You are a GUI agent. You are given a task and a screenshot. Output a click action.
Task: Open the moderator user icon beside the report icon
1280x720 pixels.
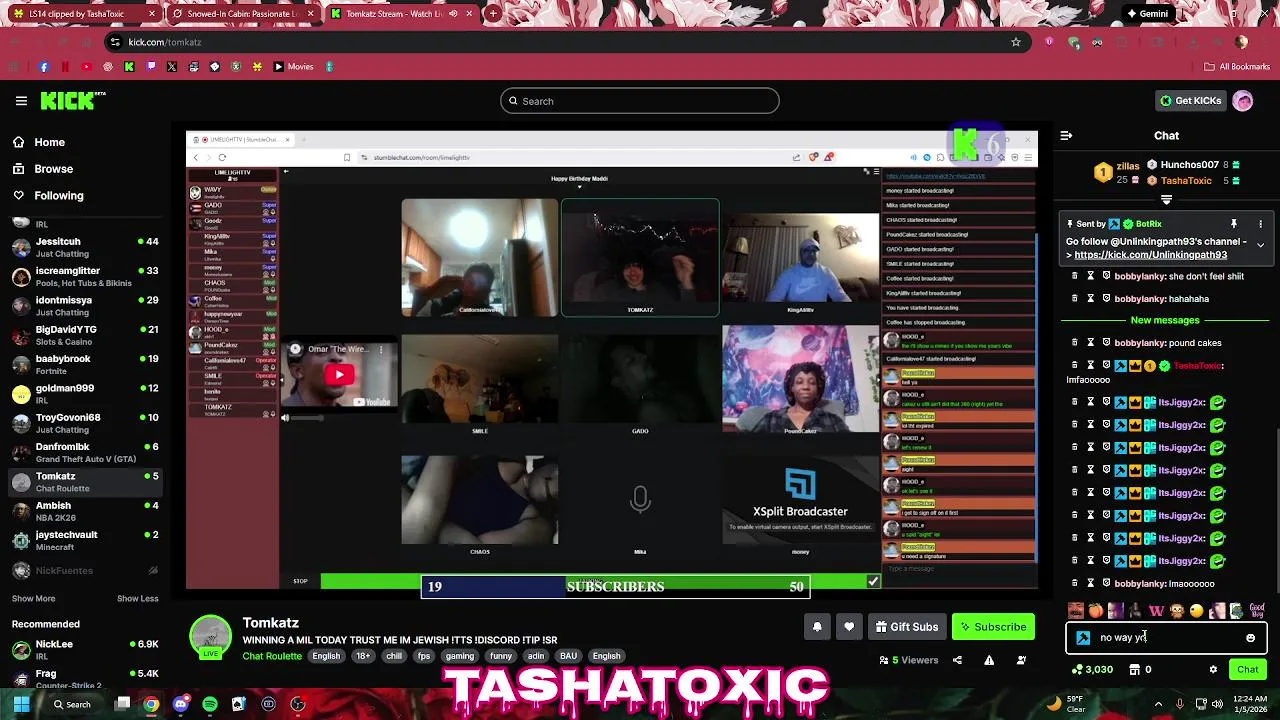1021,660
